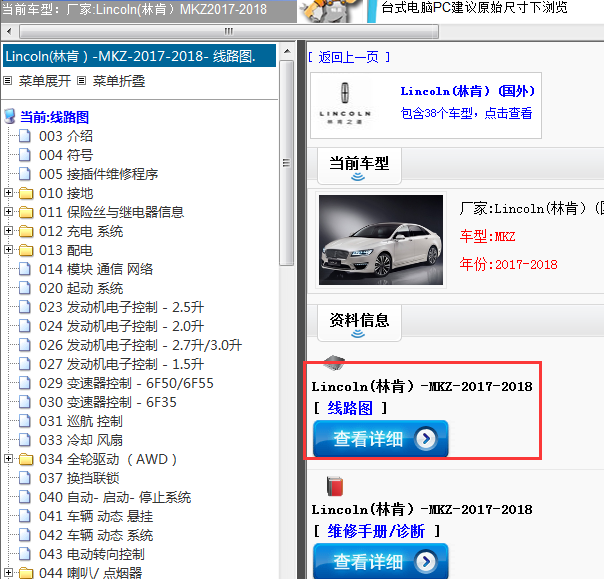Click the page icon beside 033 冷却 风扇
The image size is (604, 579).
tap(25, 440)
